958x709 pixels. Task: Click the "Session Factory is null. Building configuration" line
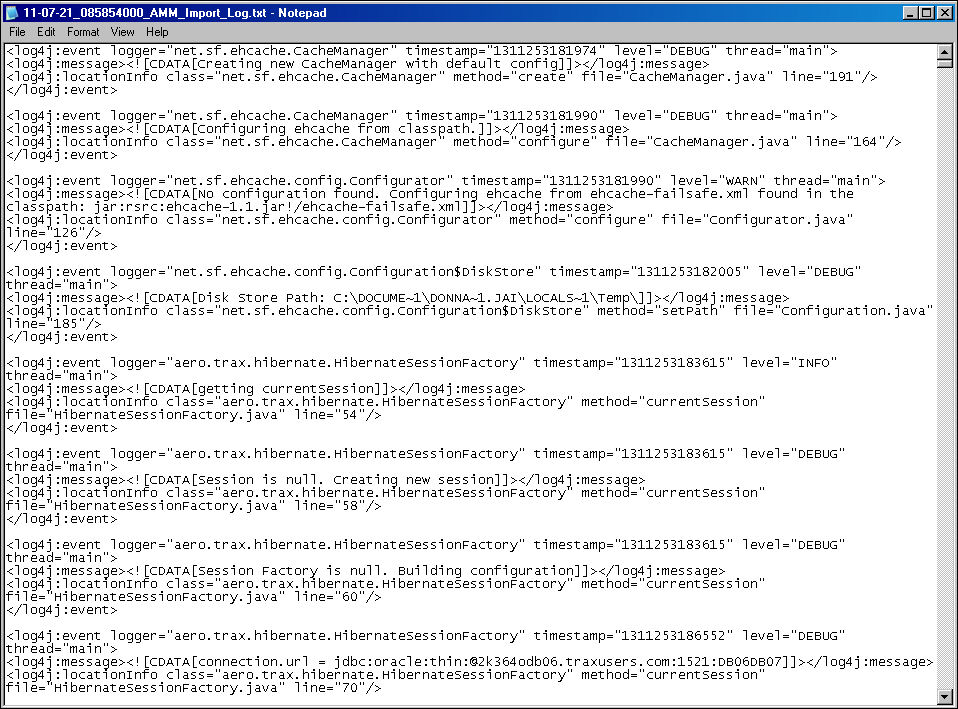(365, 571)
